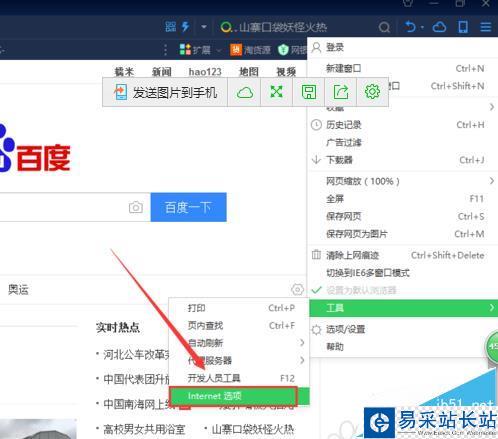The width and height of the screenshot is (498, 439).
Task: Click the Baidu search input field
Action: (x=75, y=207)
